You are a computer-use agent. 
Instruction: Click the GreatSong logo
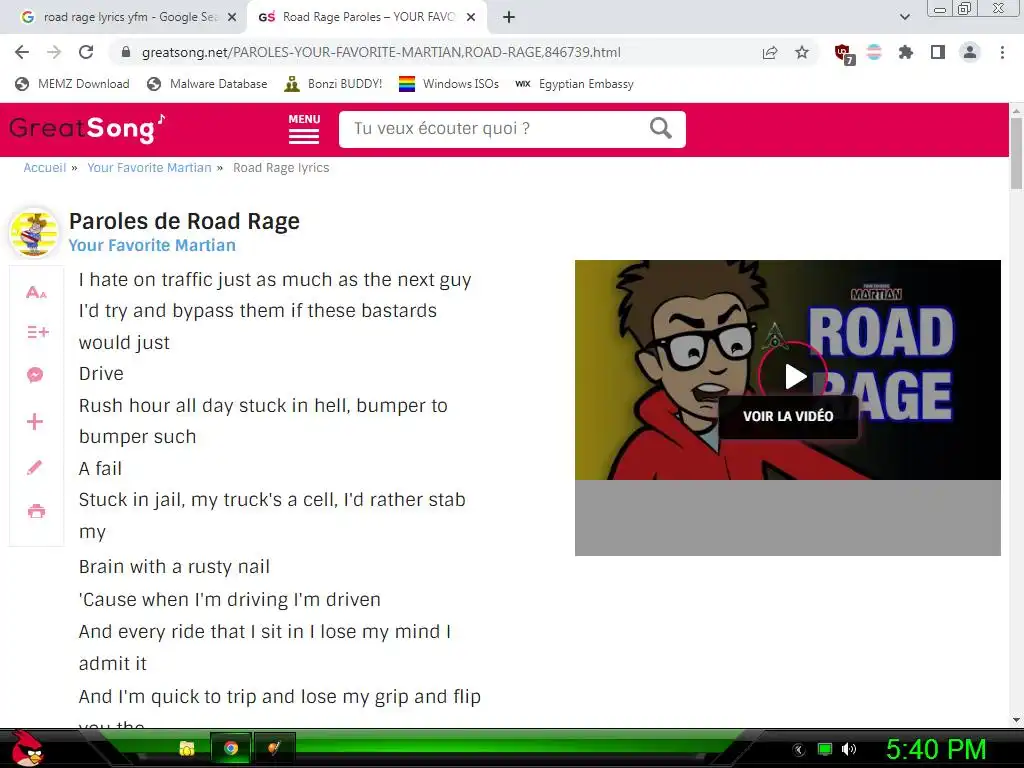click(88, 128)
